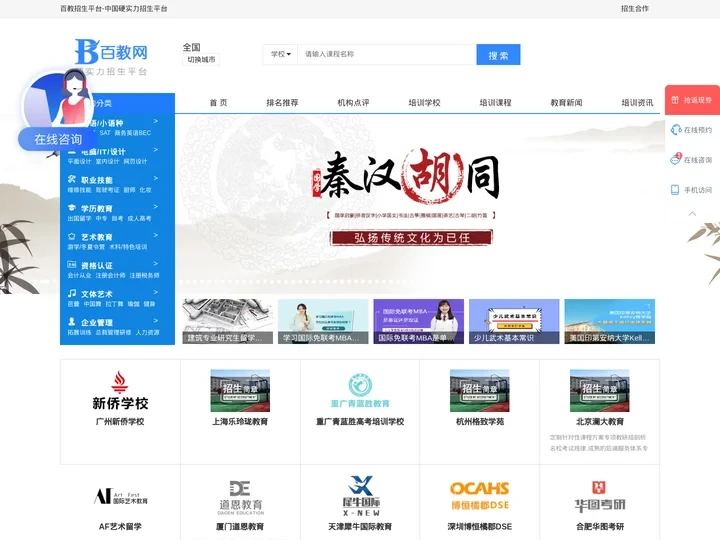Image resolution: width=720 pixels, height=540 pixels.
Task: Click the graduation cap icon beside 学历教育
Action: (x=72, y=208)
